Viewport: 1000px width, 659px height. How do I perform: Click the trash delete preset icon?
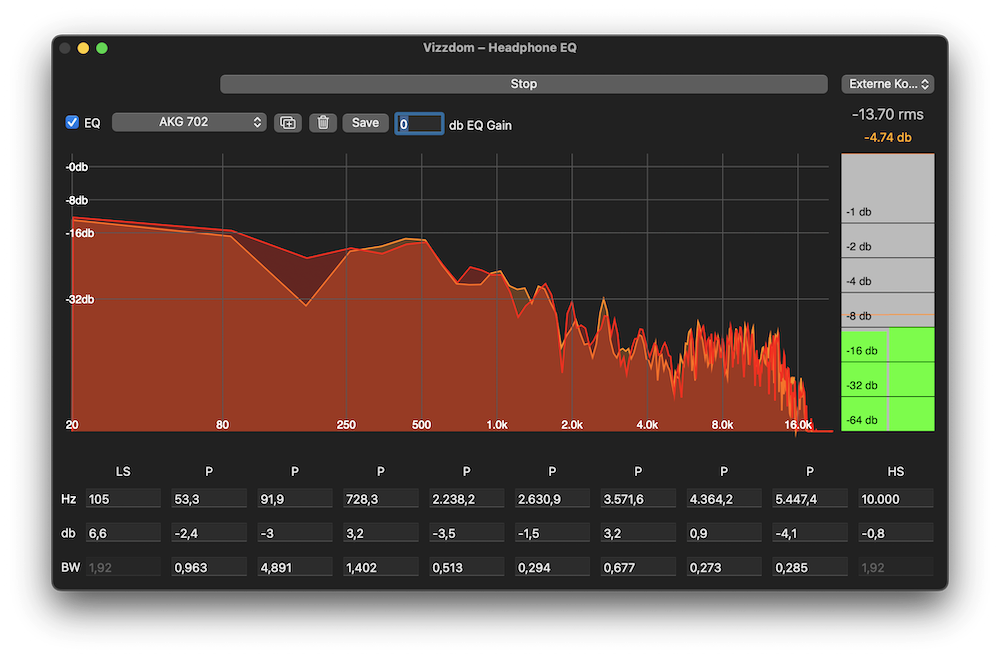[323, 122]
